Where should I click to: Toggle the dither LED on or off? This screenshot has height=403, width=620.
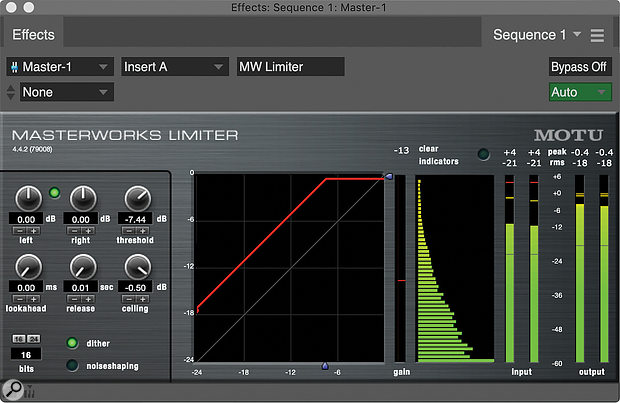(x=72, y=343)
